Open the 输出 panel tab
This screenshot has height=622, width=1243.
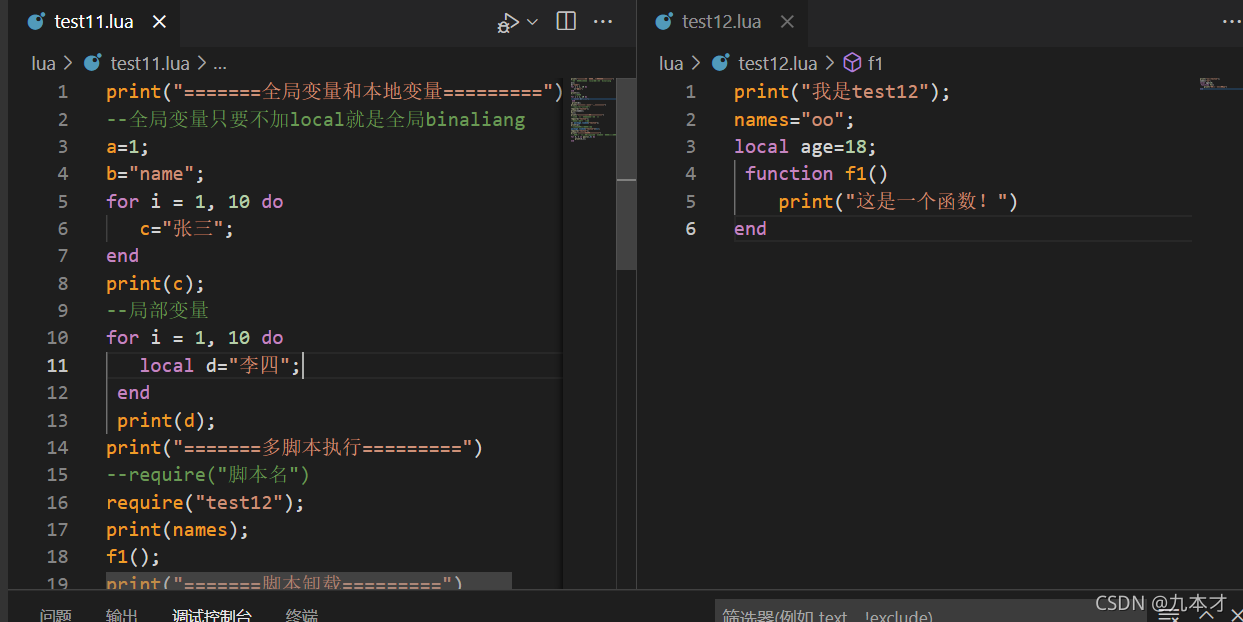click(122, 615)
